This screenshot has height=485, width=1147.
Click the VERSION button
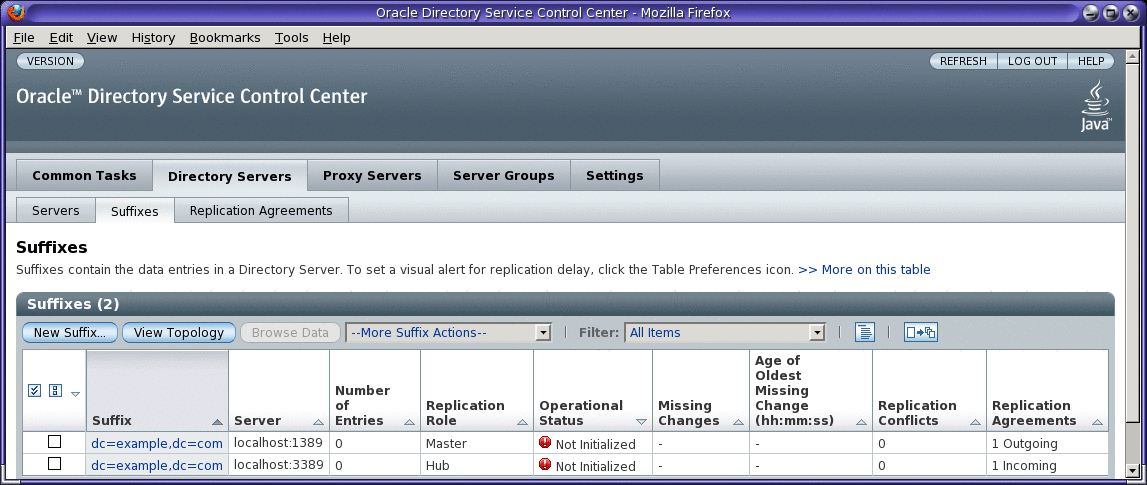tap(50, 61)
